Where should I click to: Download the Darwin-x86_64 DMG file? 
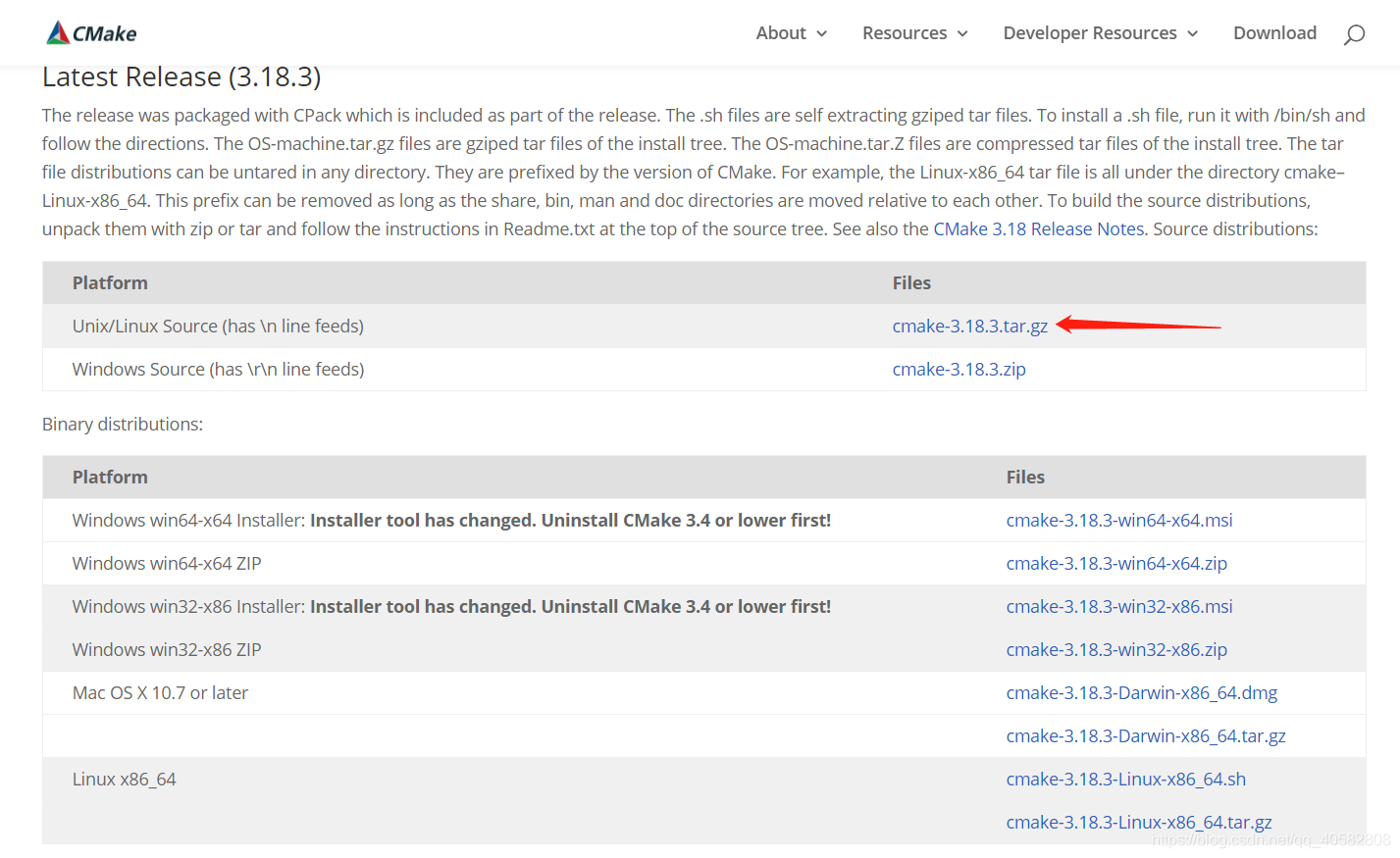(1141, 692)
